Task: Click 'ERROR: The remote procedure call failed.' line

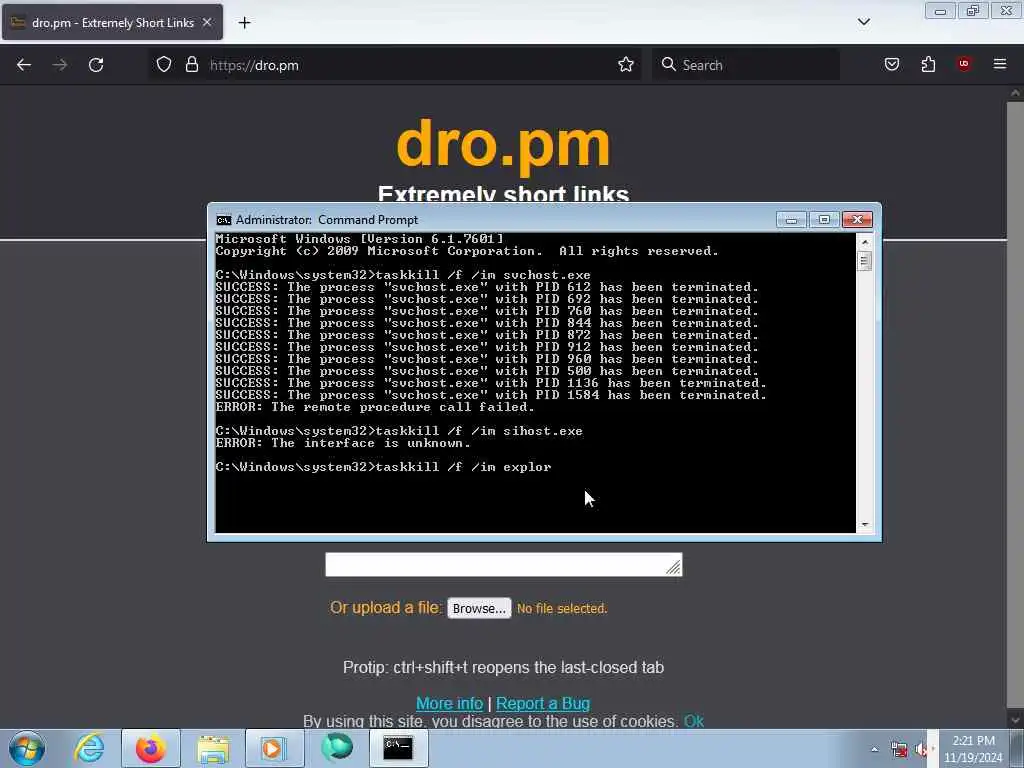Action: (375, 408)
